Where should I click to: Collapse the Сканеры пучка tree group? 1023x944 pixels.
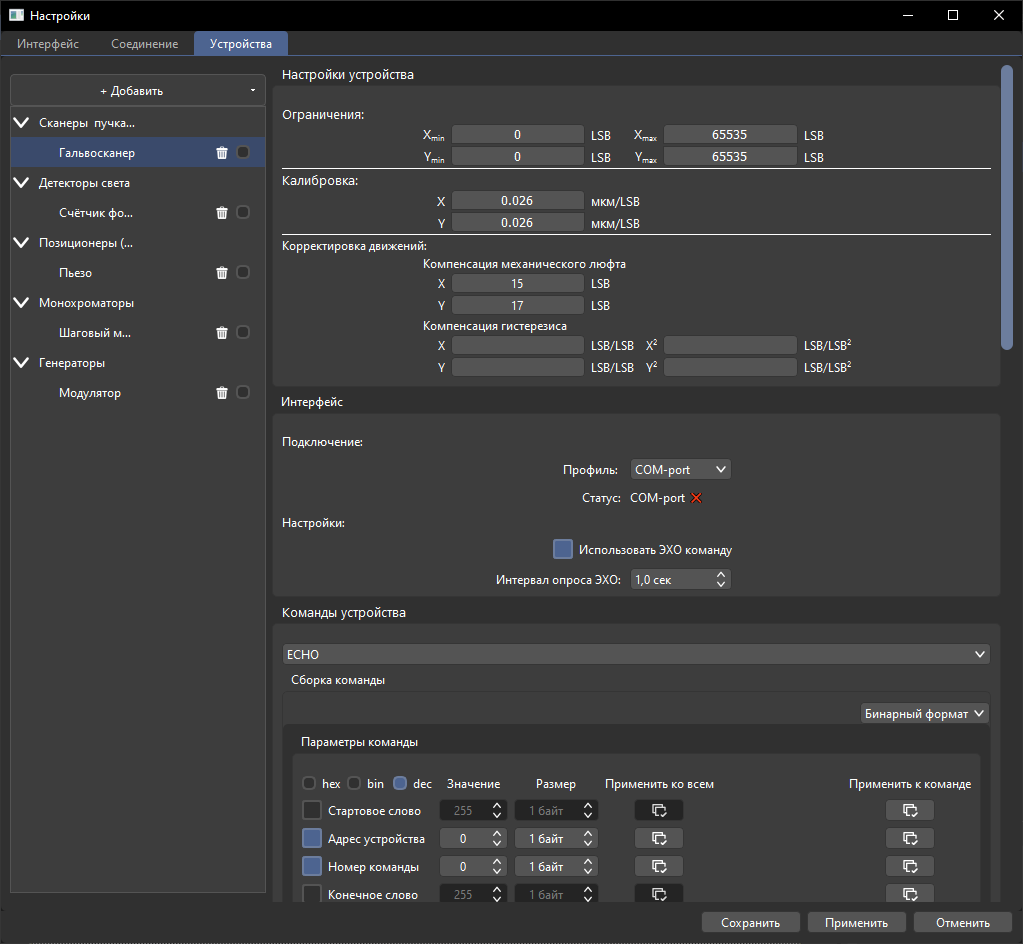[x=22, y=123]
